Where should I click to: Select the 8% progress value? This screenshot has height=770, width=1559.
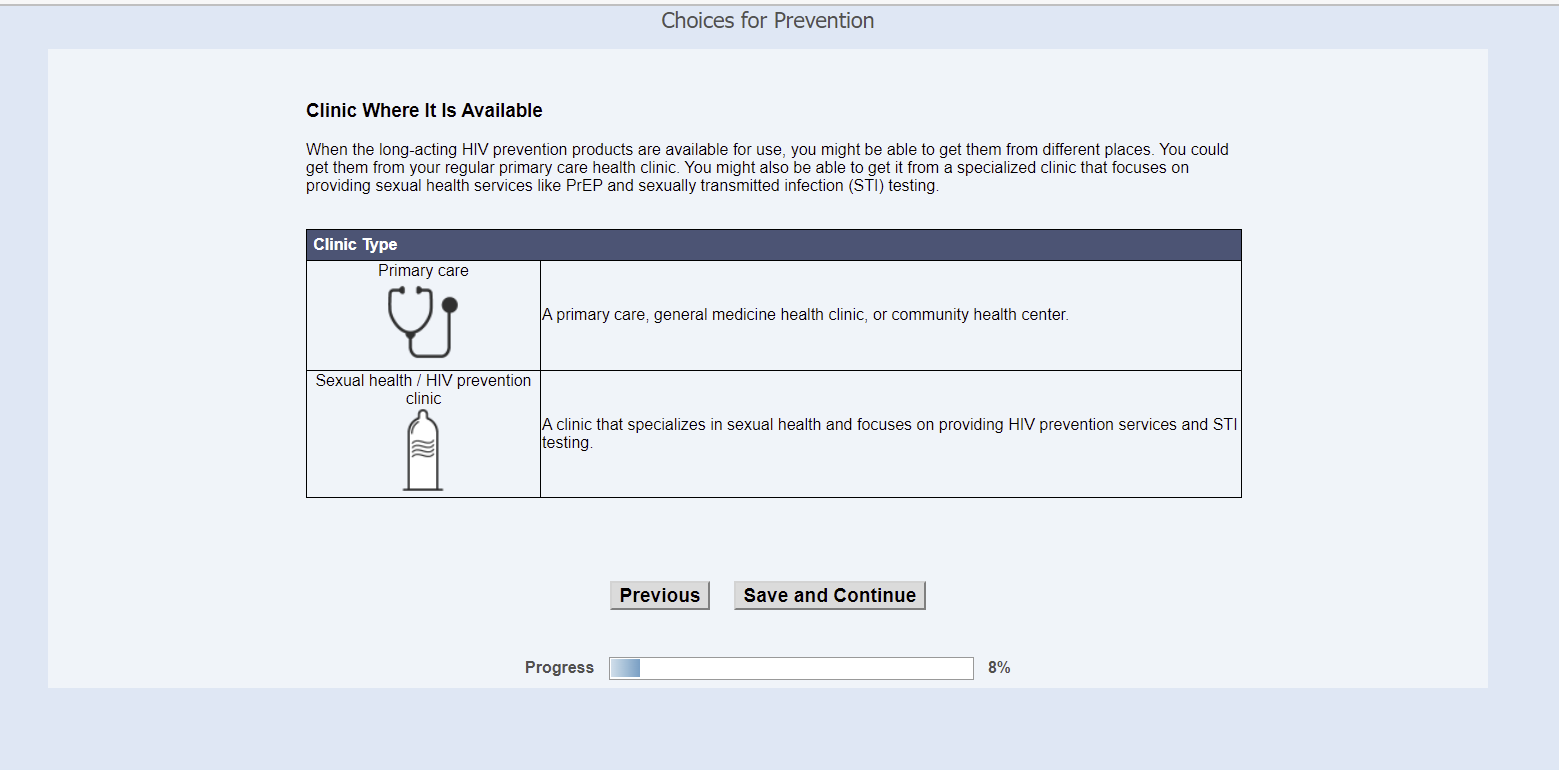pyautogui.click(x=999, y=668)
